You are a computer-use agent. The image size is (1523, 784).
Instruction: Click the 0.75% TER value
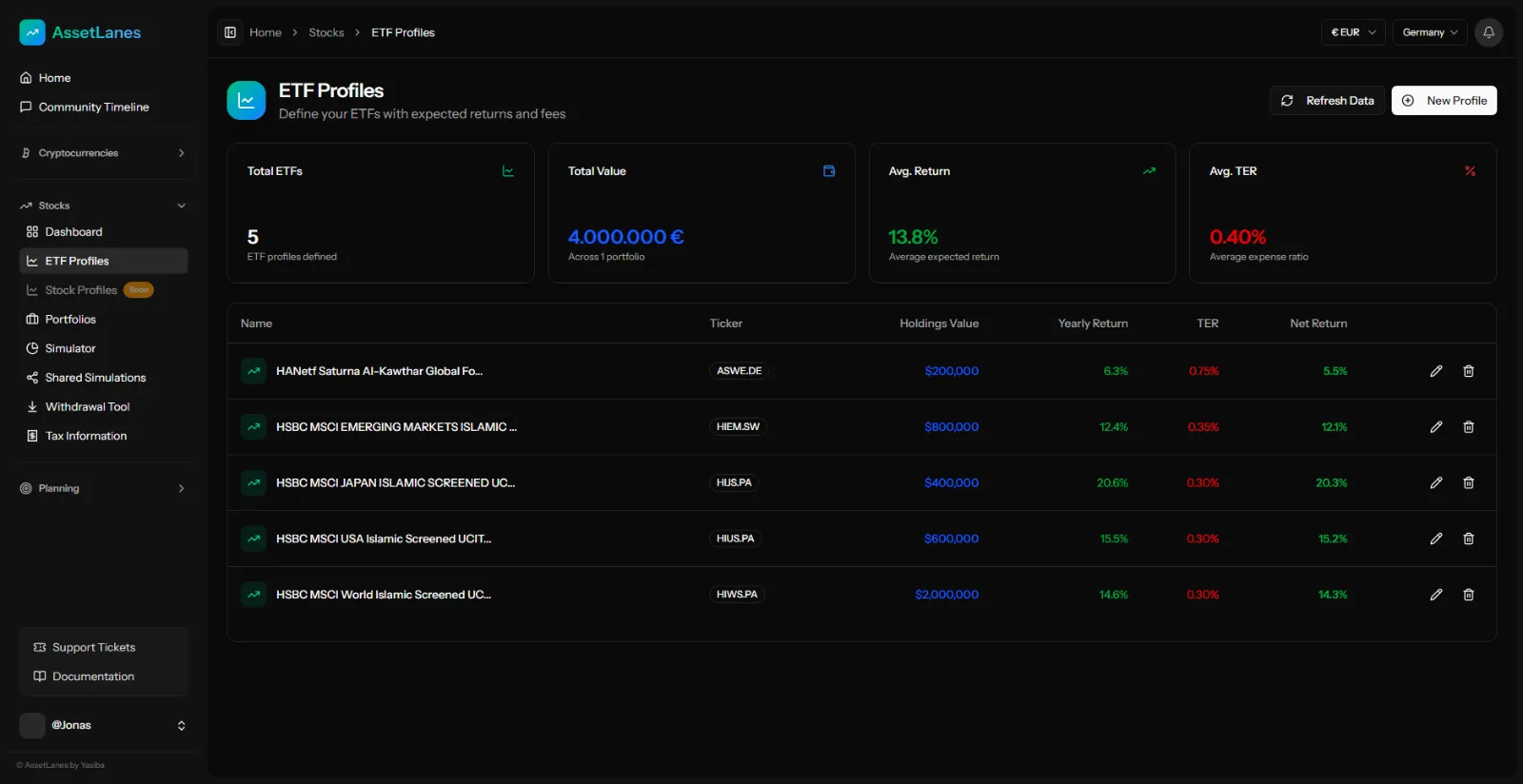tap(1204, 371)
